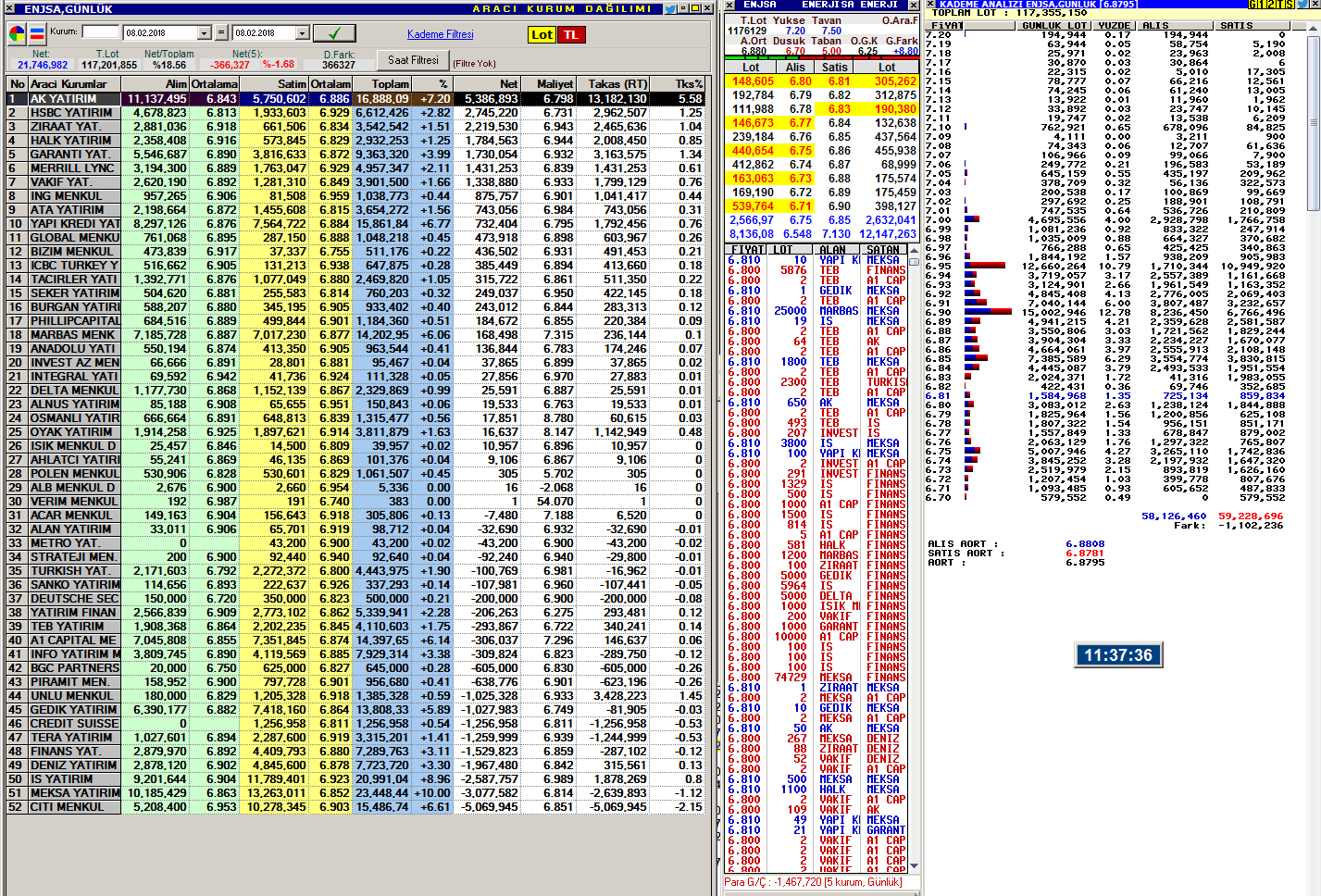Switch display to TL units
Image resolution: width=1321 pixels, height=896 pixels.
click(x=570, y=35)
